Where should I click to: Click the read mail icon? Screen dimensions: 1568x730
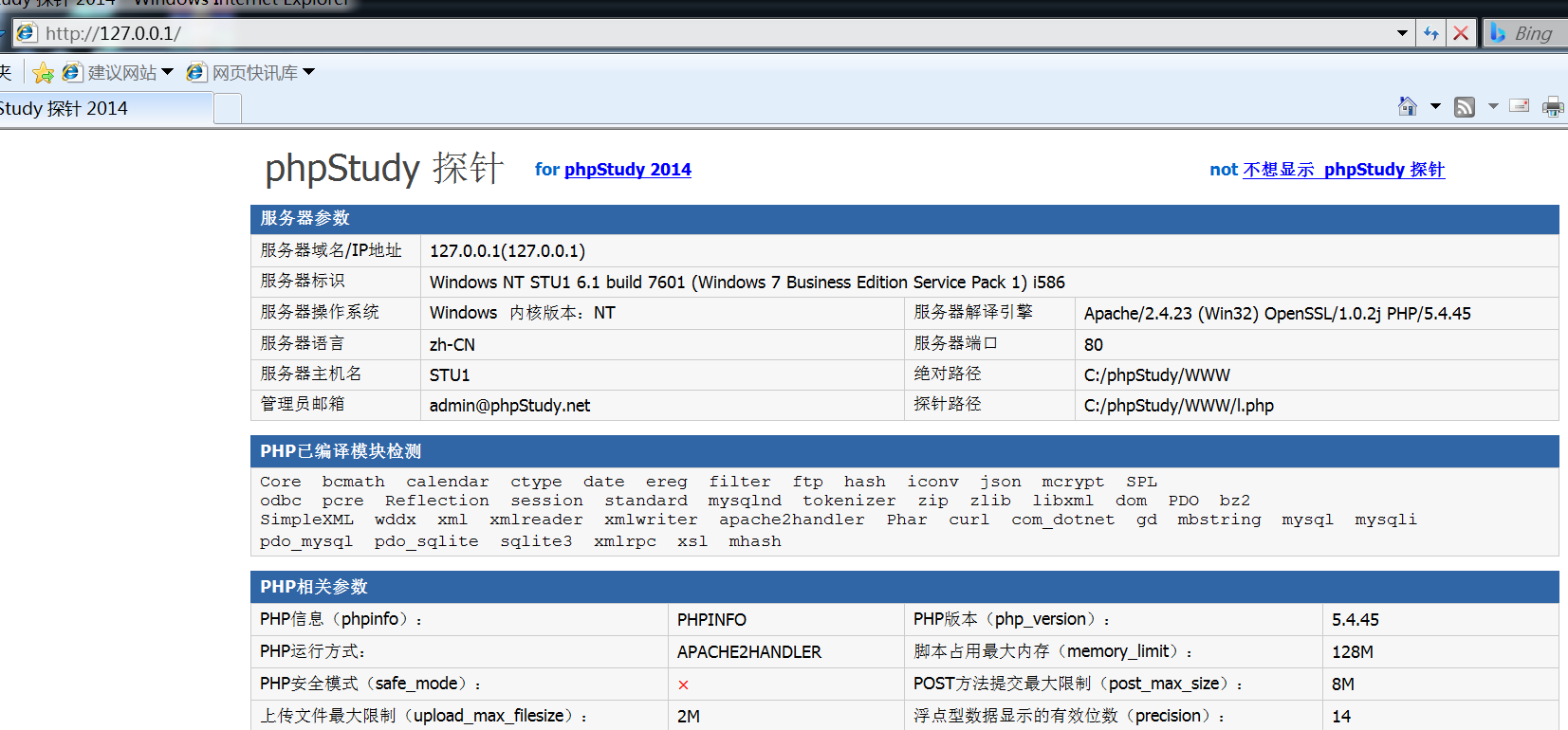click(x=1520, y=106)
